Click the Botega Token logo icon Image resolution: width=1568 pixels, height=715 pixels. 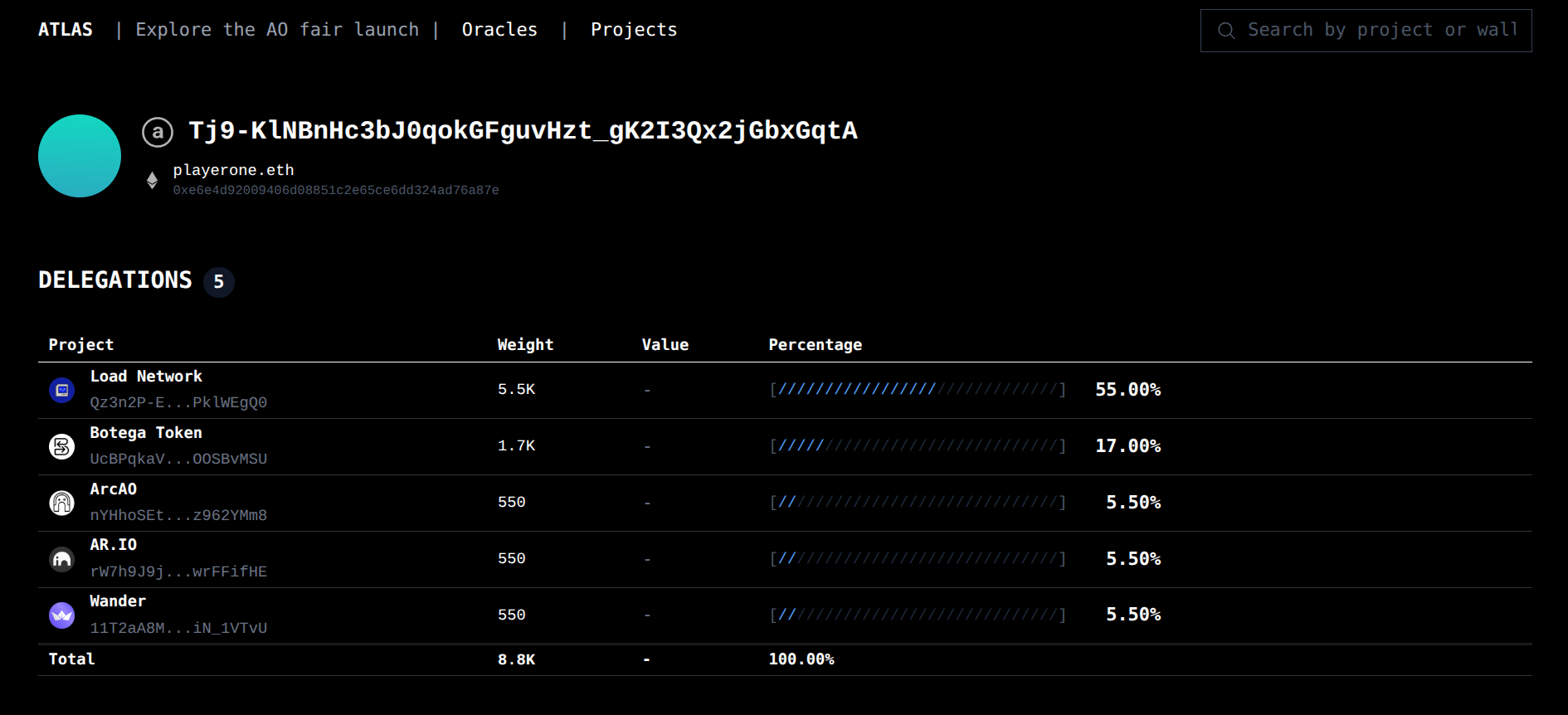(x=62, y=446)
